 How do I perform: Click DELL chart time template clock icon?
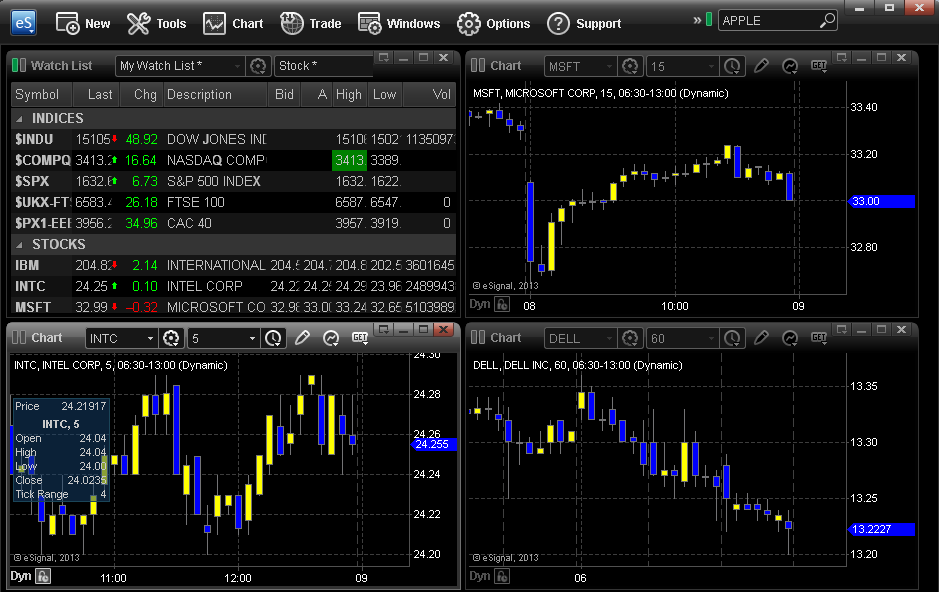pyautogui.click(x=732, y=339)
